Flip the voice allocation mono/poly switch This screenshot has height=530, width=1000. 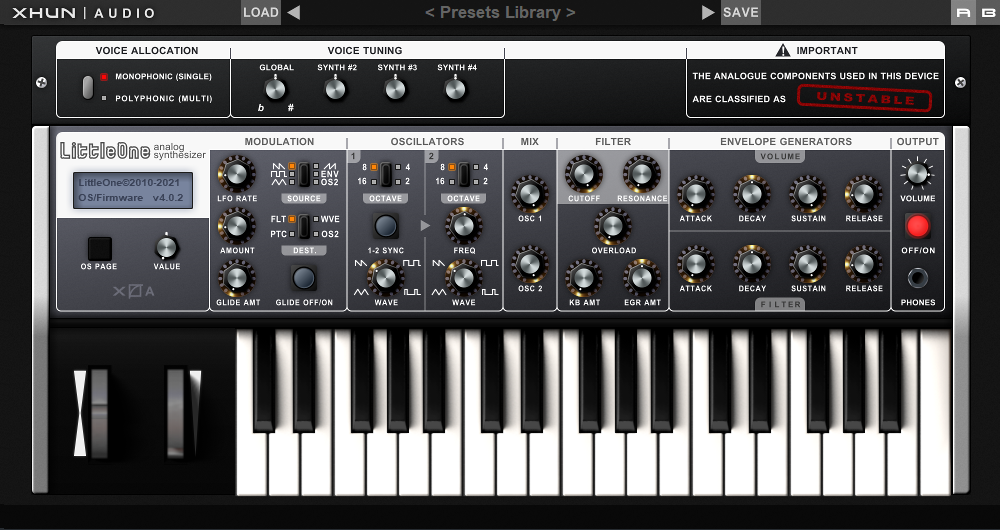point(88,87)
